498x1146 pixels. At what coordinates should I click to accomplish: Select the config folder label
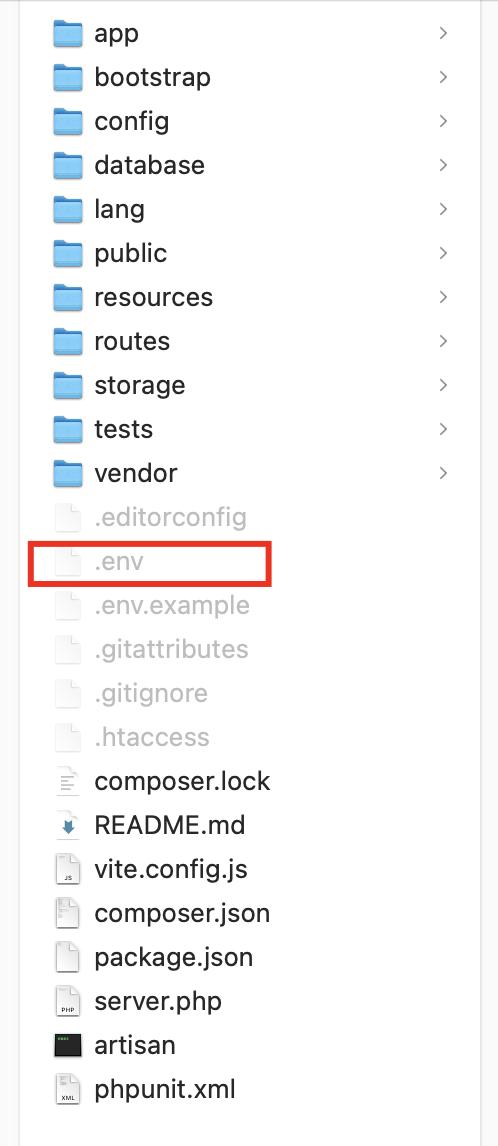[x=132, y=121]
